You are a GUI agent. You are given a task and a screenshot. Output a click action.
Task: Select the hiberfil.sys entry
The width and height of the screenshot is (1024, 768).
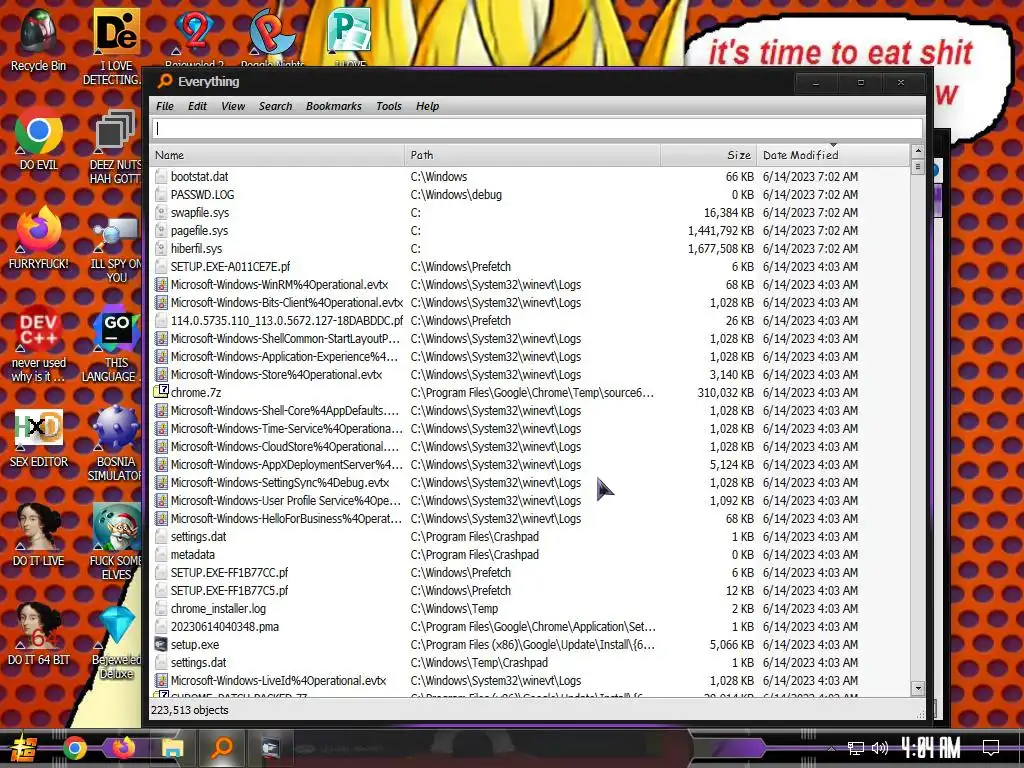click(531, 248)
